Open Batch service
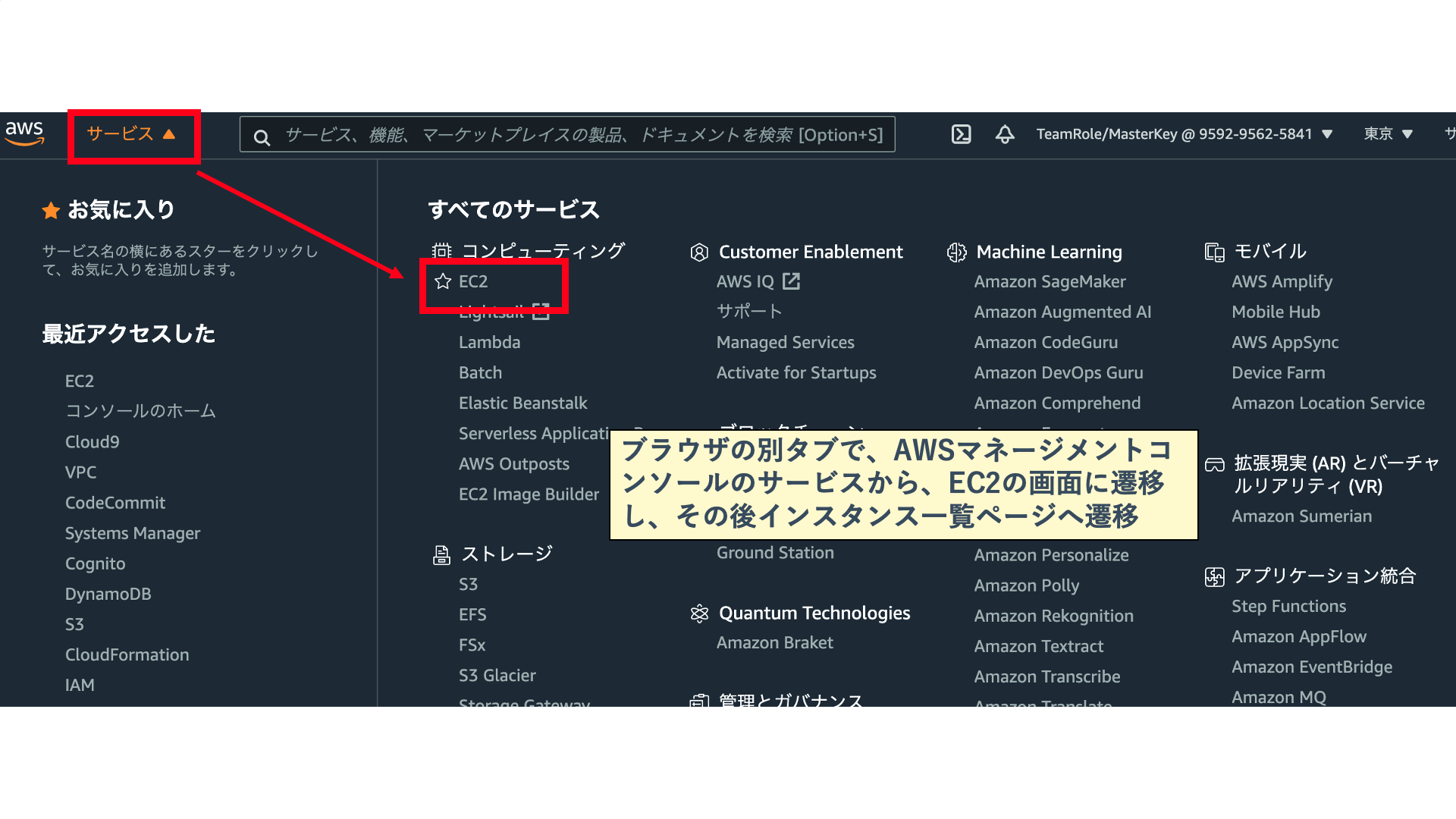 pyautogui.click(x=480, y=372)
